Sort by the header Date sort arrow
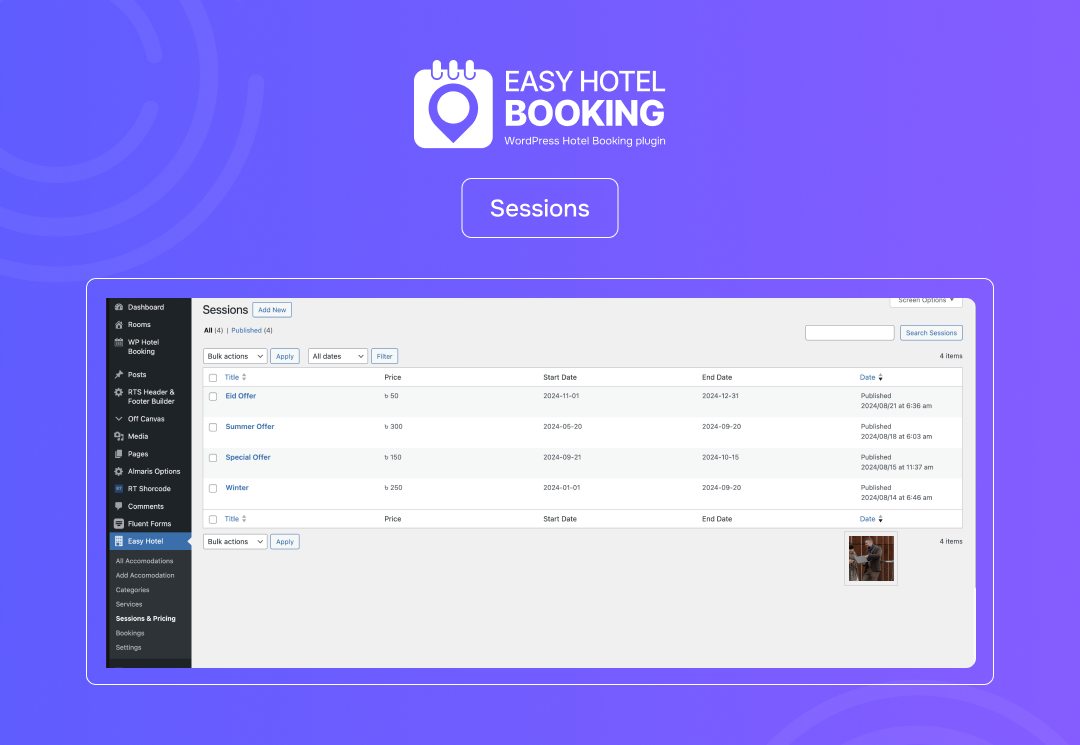 (880, 377)
